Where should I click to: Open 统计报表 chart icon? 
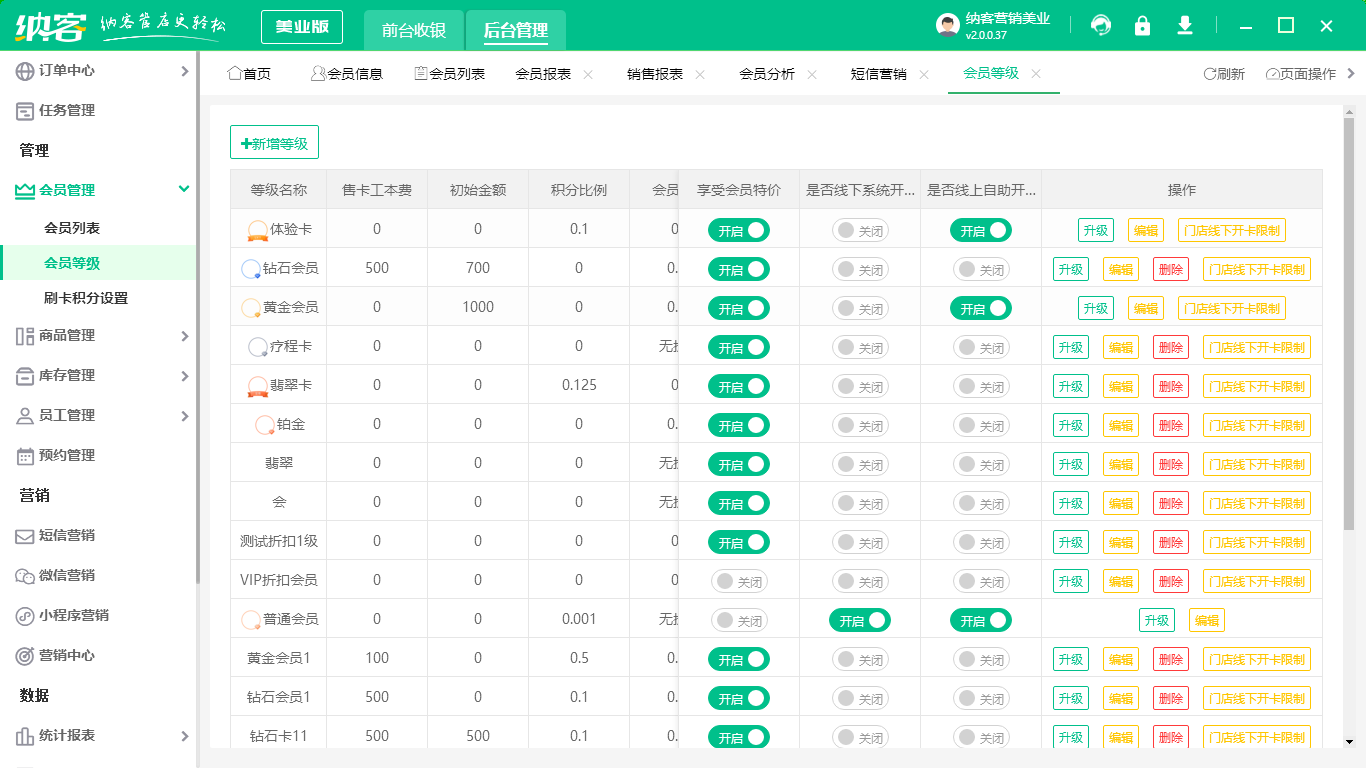tap(25, 736)
